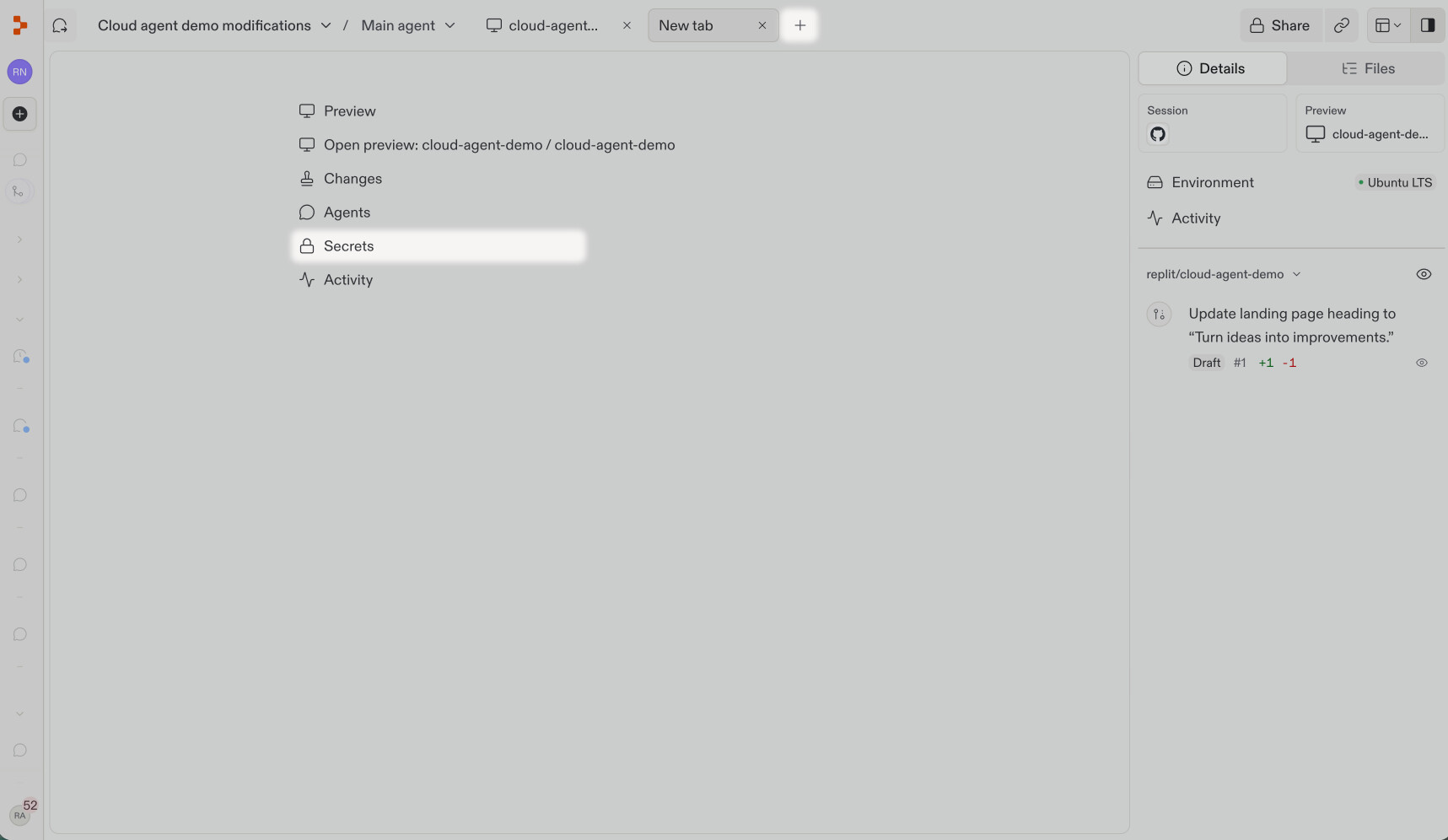The height and width of the screenshot is (840, 1448).
Task: Open the layout options dropdown
Action: point(1388,25)
